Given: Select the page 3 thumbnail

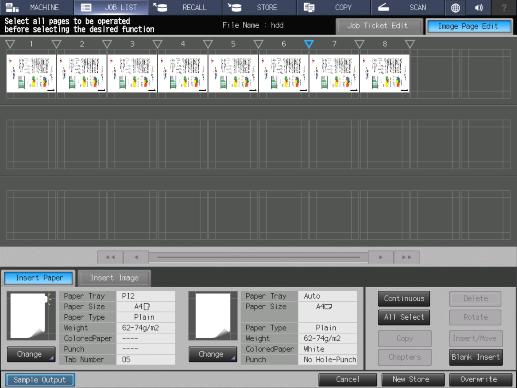Looking at the screenshot, I should click(x=132, y=73).
